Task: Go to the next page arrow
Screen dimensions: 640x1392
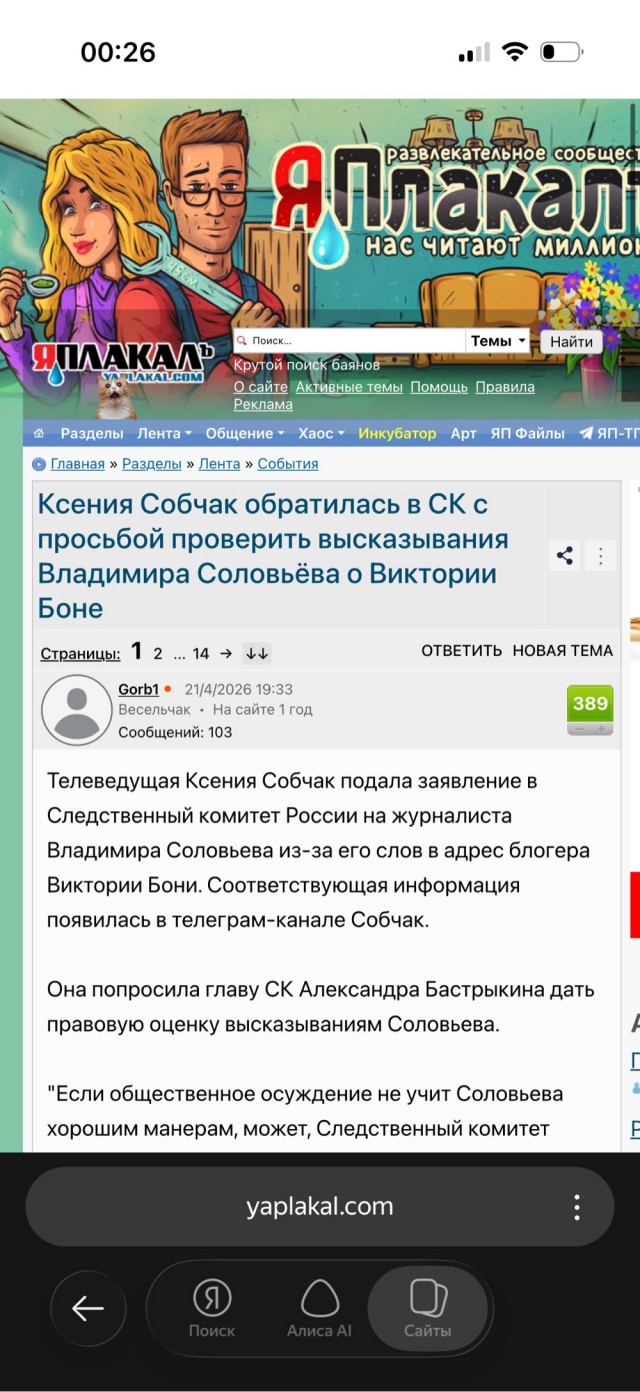Action: tap(226, 653)
